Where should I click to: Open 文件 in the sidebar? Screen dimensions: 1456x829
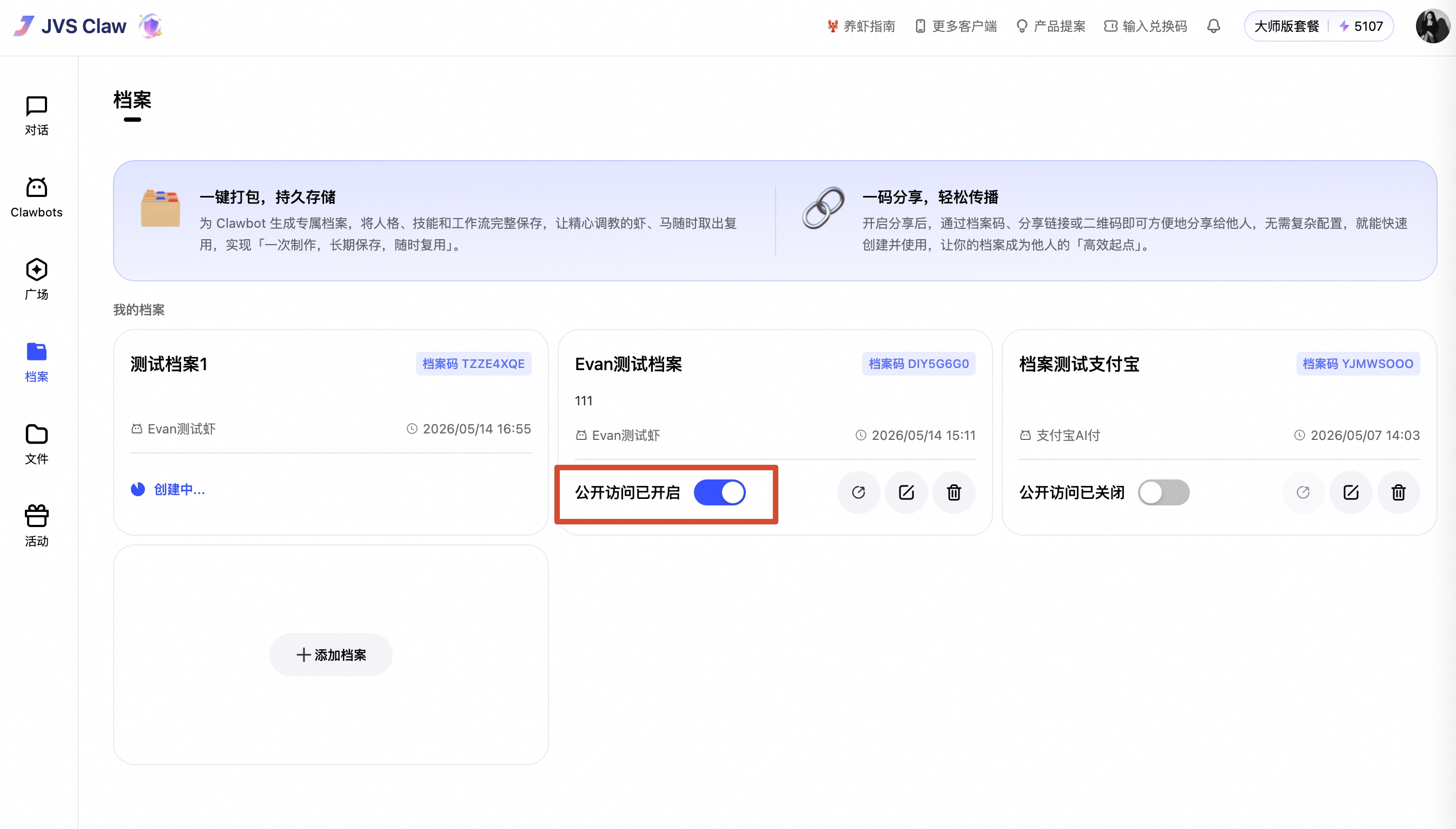point(36,444)
